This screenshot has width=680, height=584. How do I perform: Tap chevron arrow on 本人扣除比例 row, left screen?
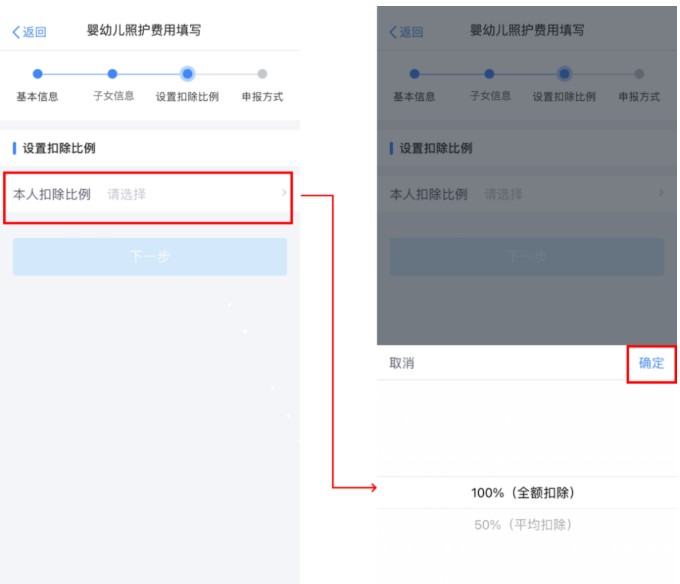[x=284, y=192]
